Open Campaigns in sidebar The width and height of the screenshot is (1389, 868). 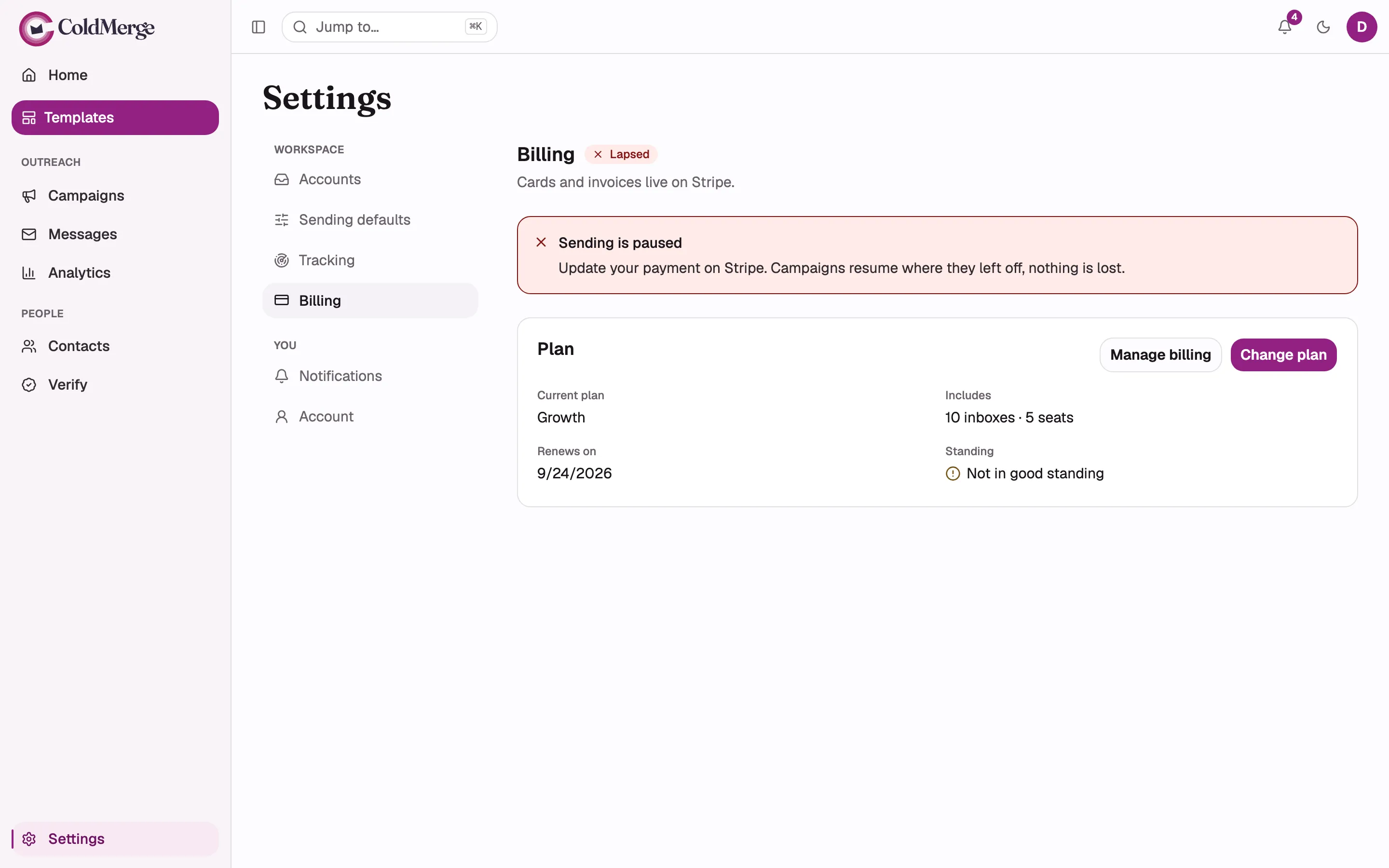[x=115, y=196]
